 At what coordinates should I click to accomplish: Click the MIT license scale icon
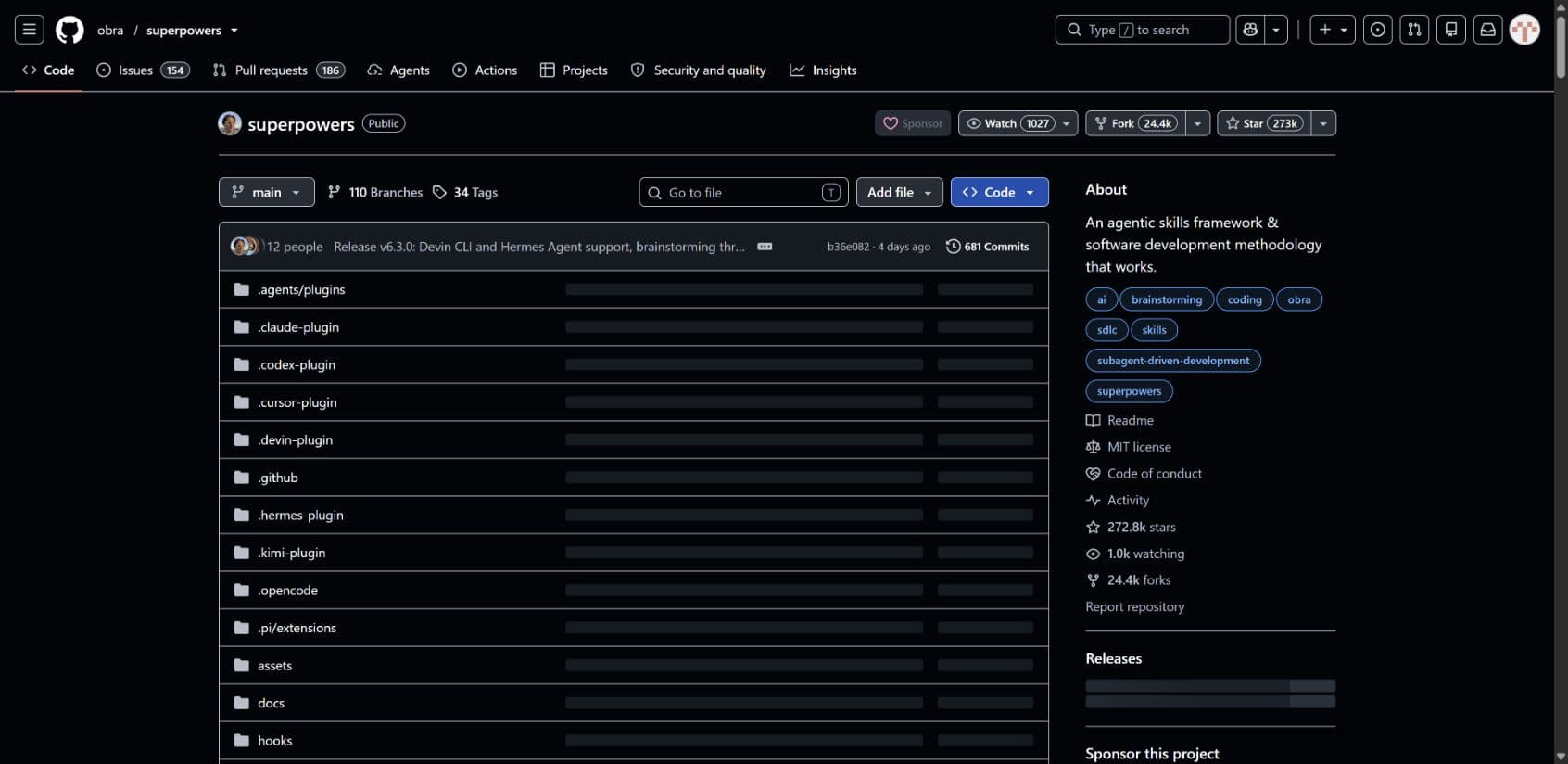point(1094,447)
